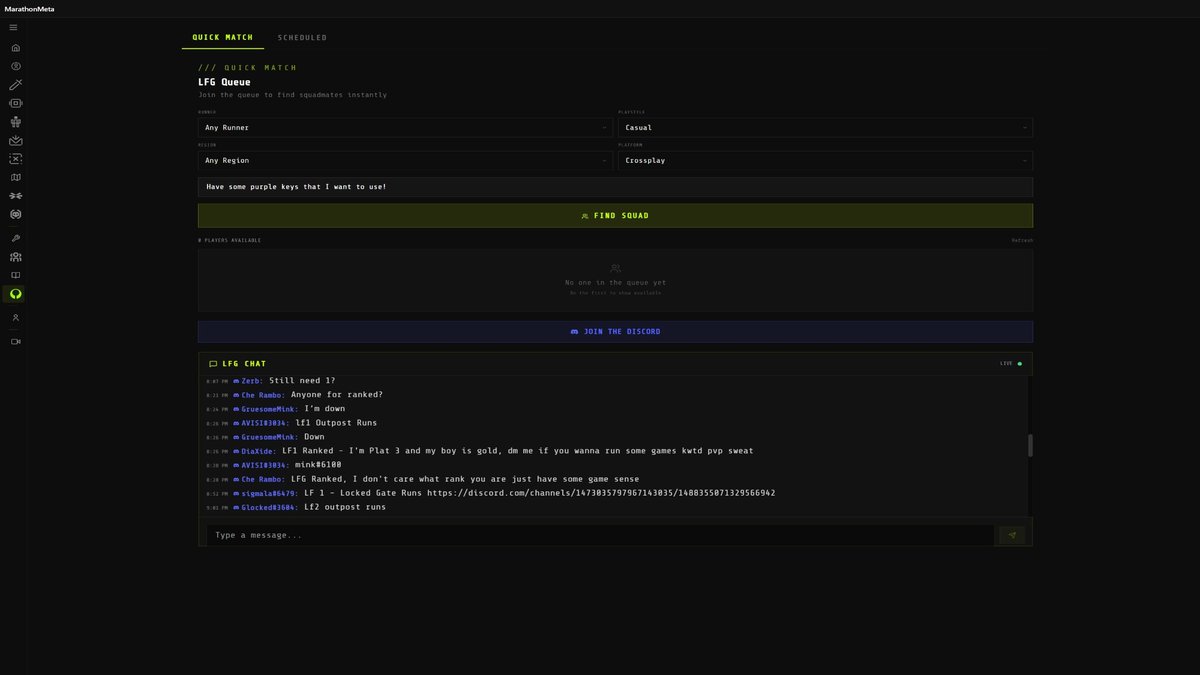Select the highlighted headset LFG sidebar icon
The image size is (1200, 675).
[x=15, y=294]
